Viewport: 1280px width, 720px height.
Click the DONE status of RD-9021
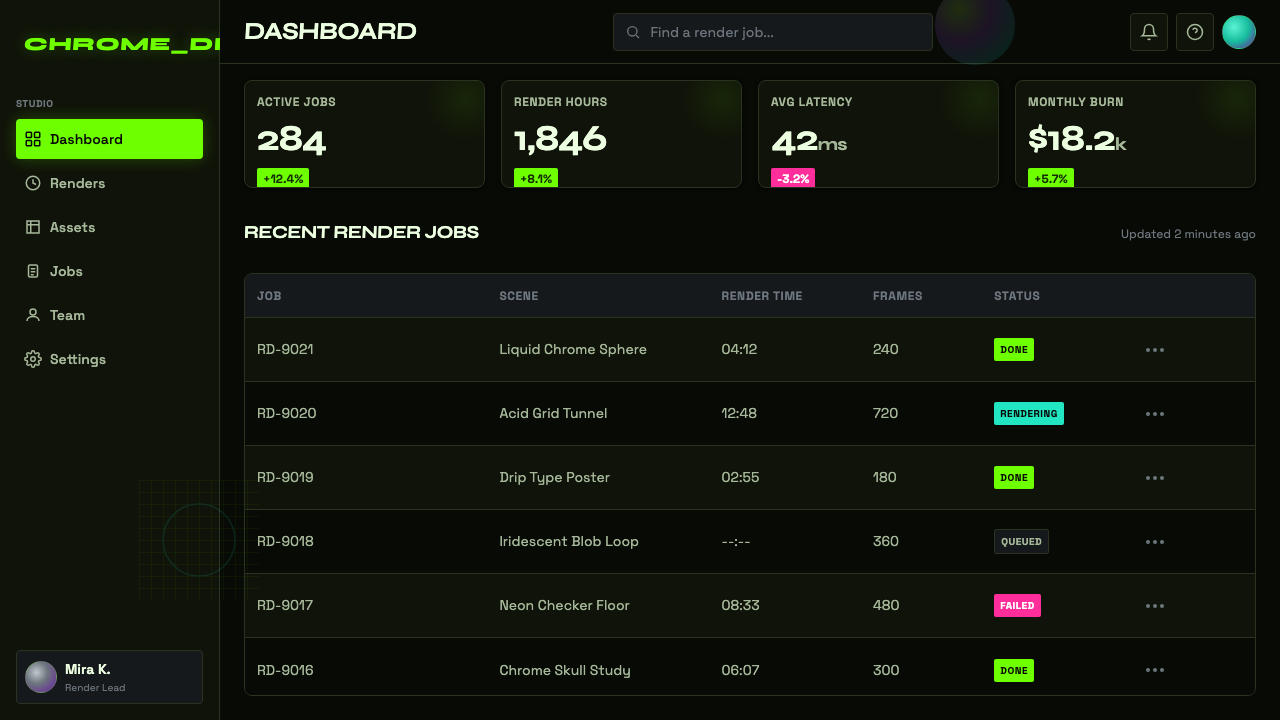point(1014,350)
